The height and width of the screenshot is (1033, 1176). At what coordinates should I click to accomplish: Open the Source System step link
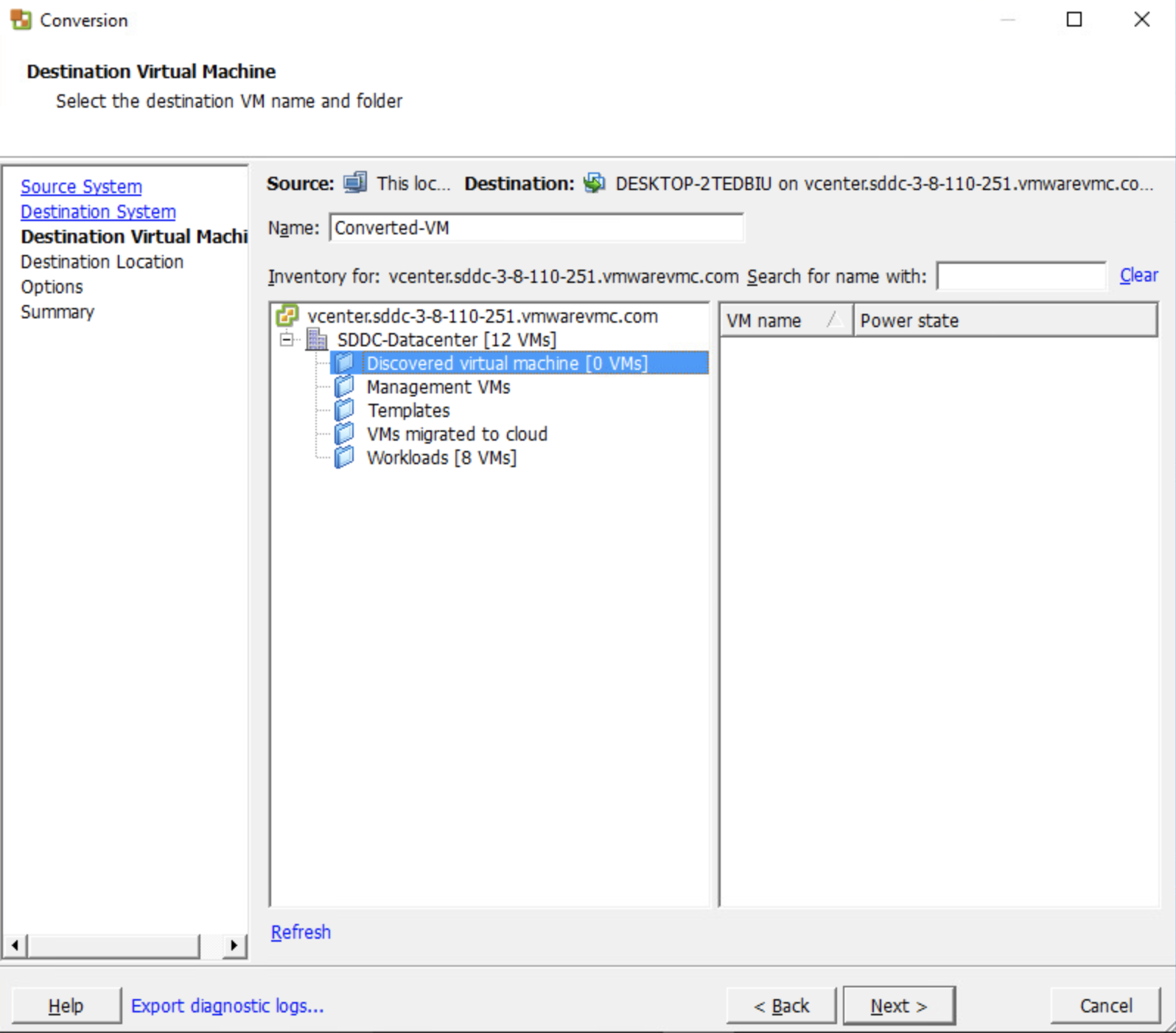pos(81,186)
